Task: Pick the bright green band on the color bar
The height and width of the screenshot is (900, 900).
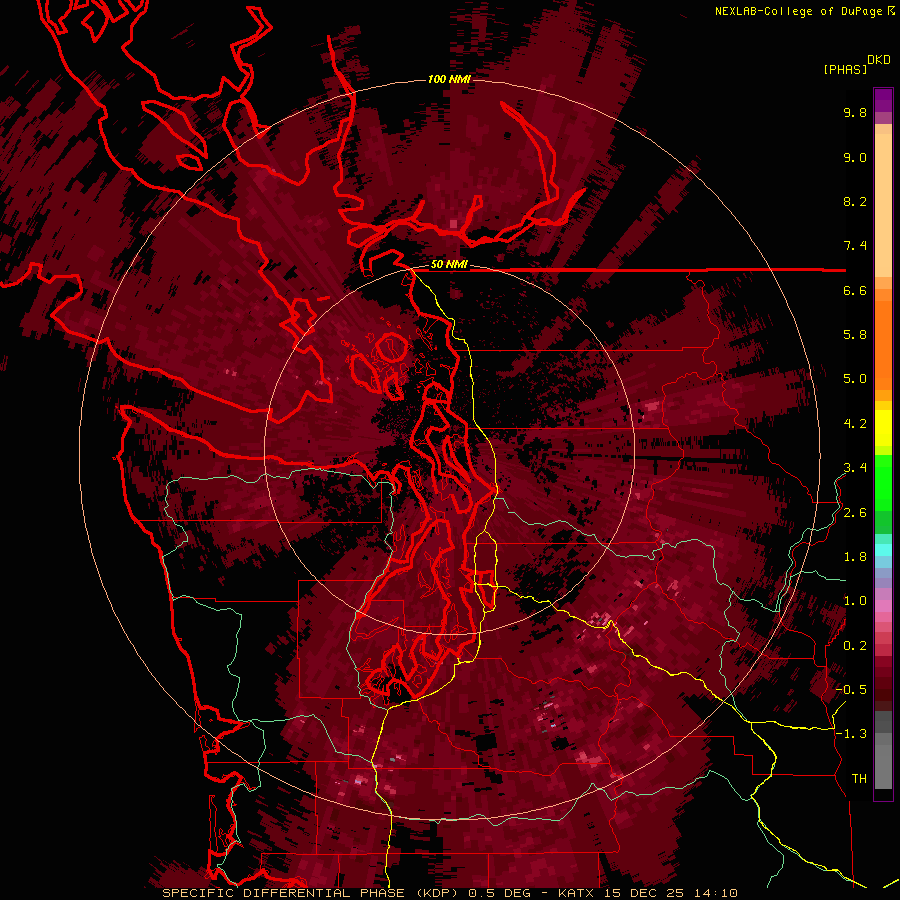Action: point(883,483)
